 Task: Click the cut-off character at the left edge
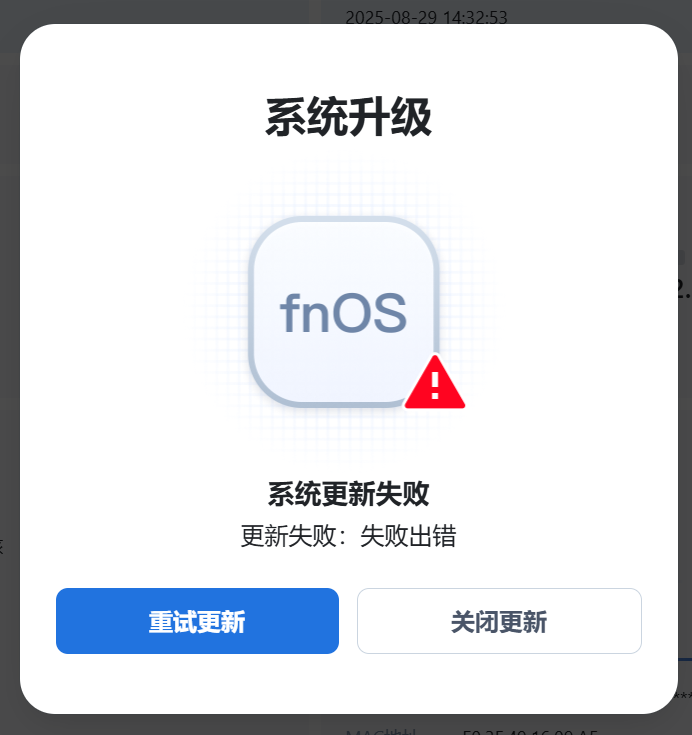2,546
